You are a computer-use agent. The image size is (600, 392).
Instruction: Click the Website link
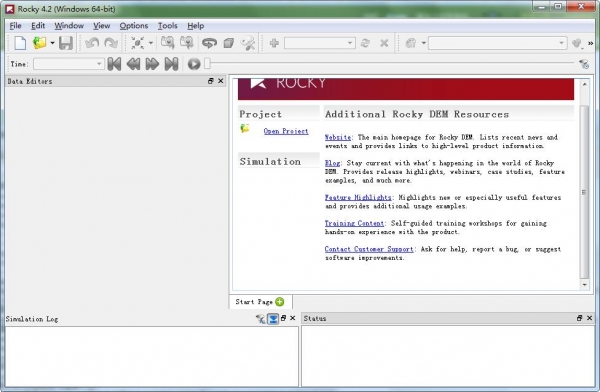[x=338, y=137]
